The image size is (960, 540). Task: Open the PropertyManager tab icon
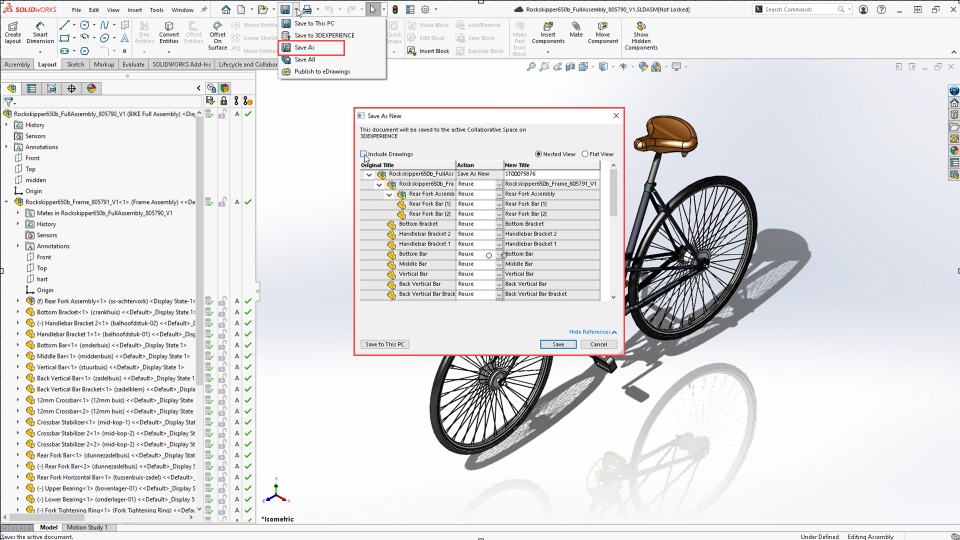coord(31,88)
